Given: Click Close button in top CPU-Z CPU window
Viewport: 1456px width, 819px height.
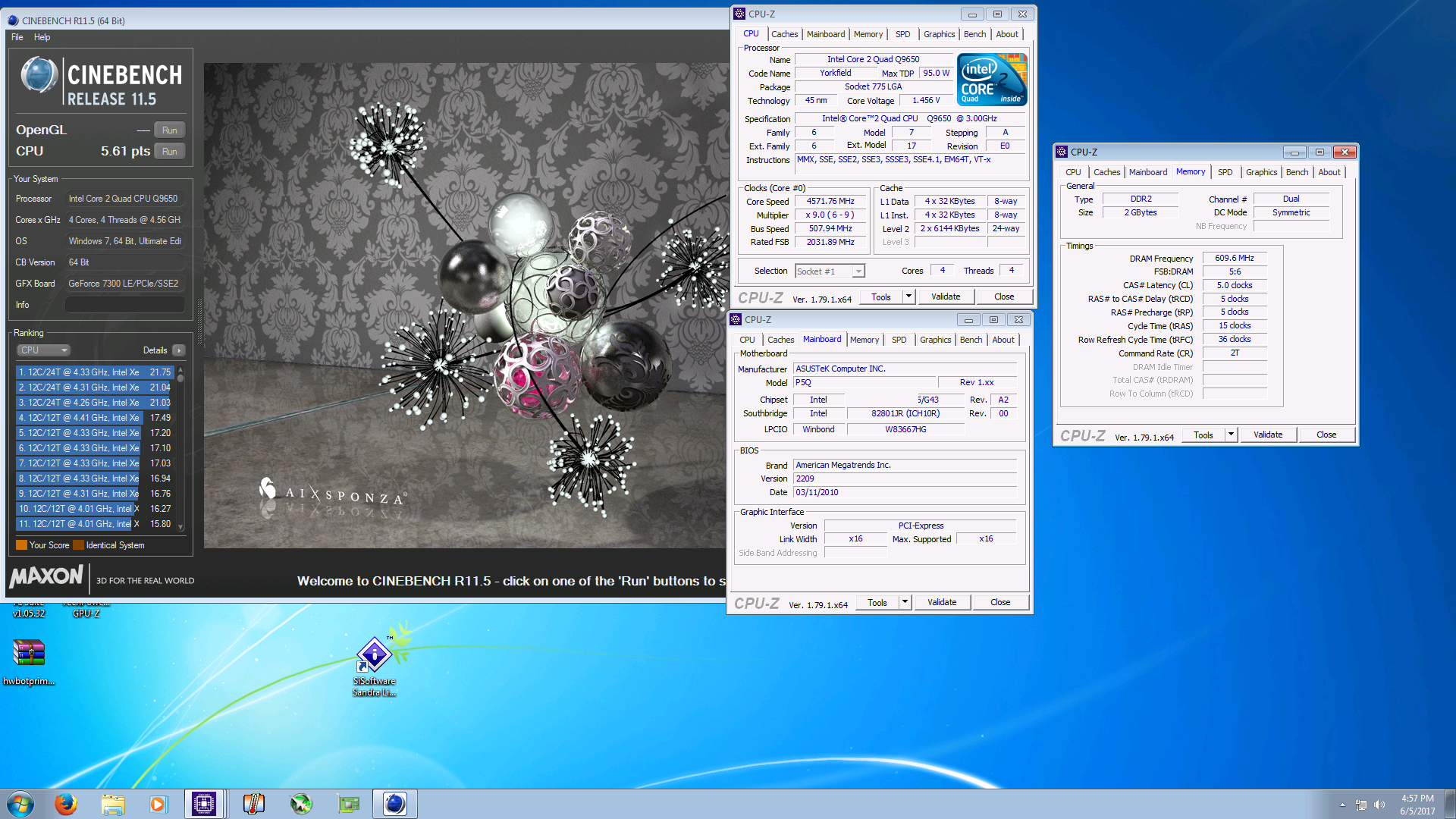Looking at the screenshot, I should (x=1004, y=297).
